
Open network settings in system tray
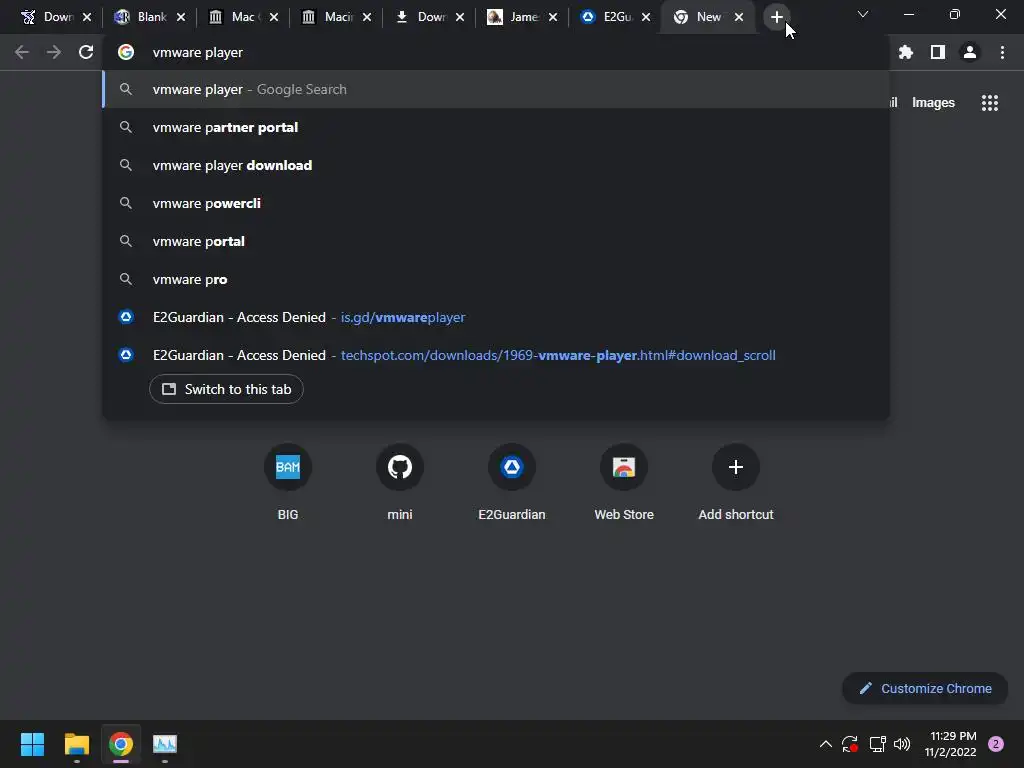877,744
